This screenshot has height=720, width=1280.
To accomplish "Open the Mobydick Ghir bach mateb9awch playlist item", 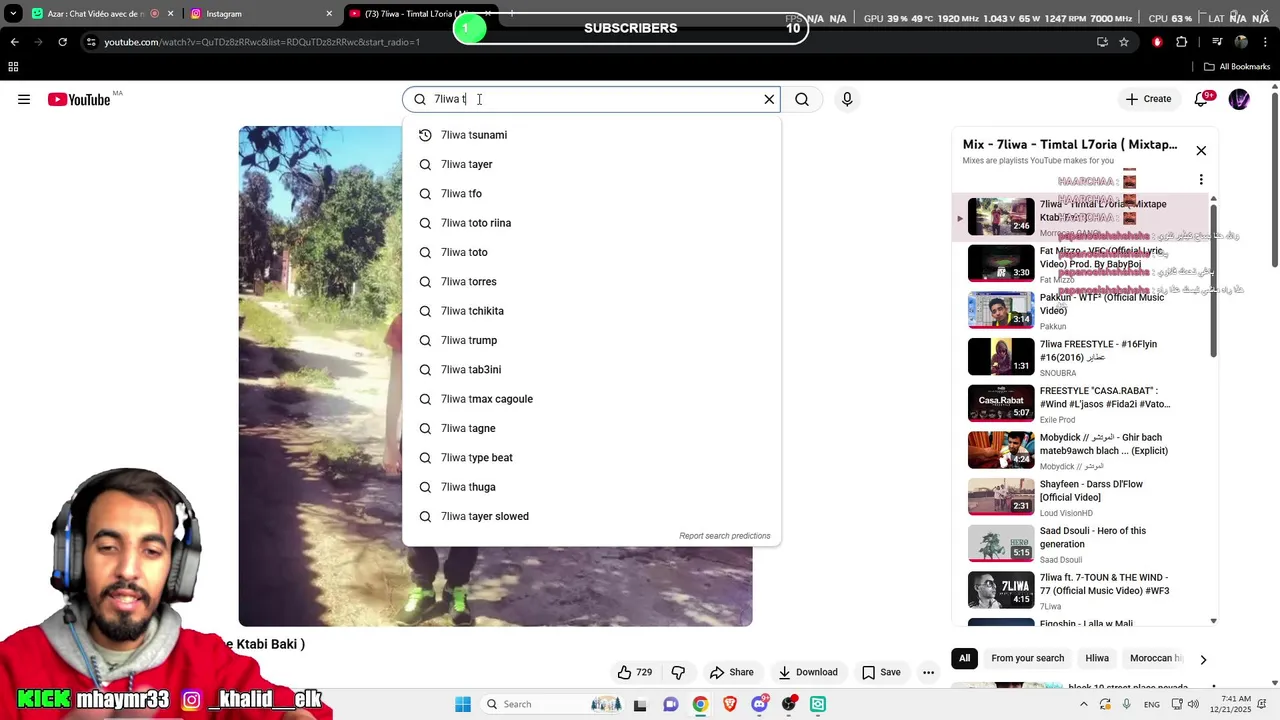I will (x=1080, y=450).
